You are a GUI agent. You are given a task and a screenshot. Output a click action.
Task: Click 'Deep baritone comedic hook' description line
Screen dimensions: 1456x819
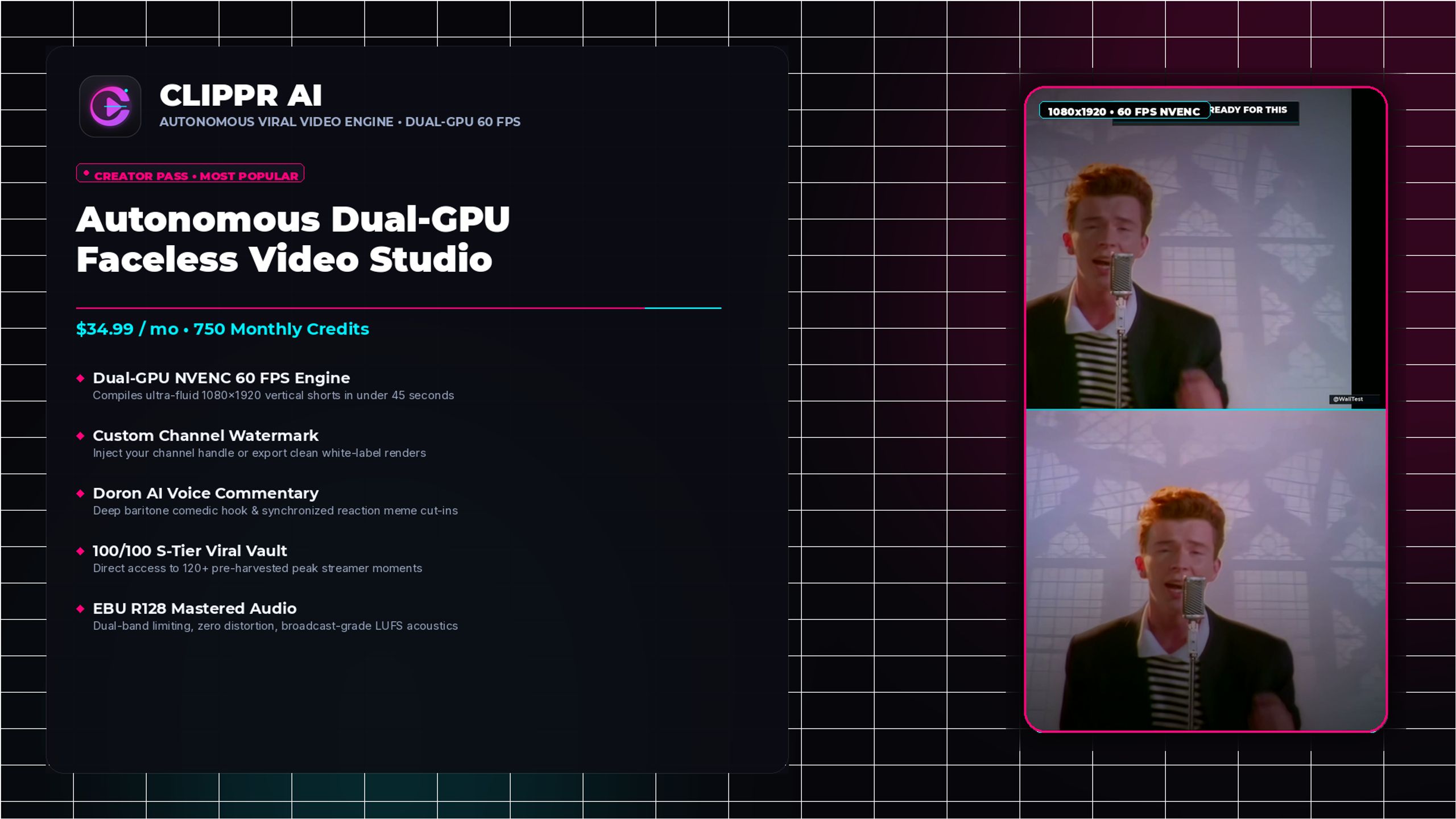tap(275, 511)
